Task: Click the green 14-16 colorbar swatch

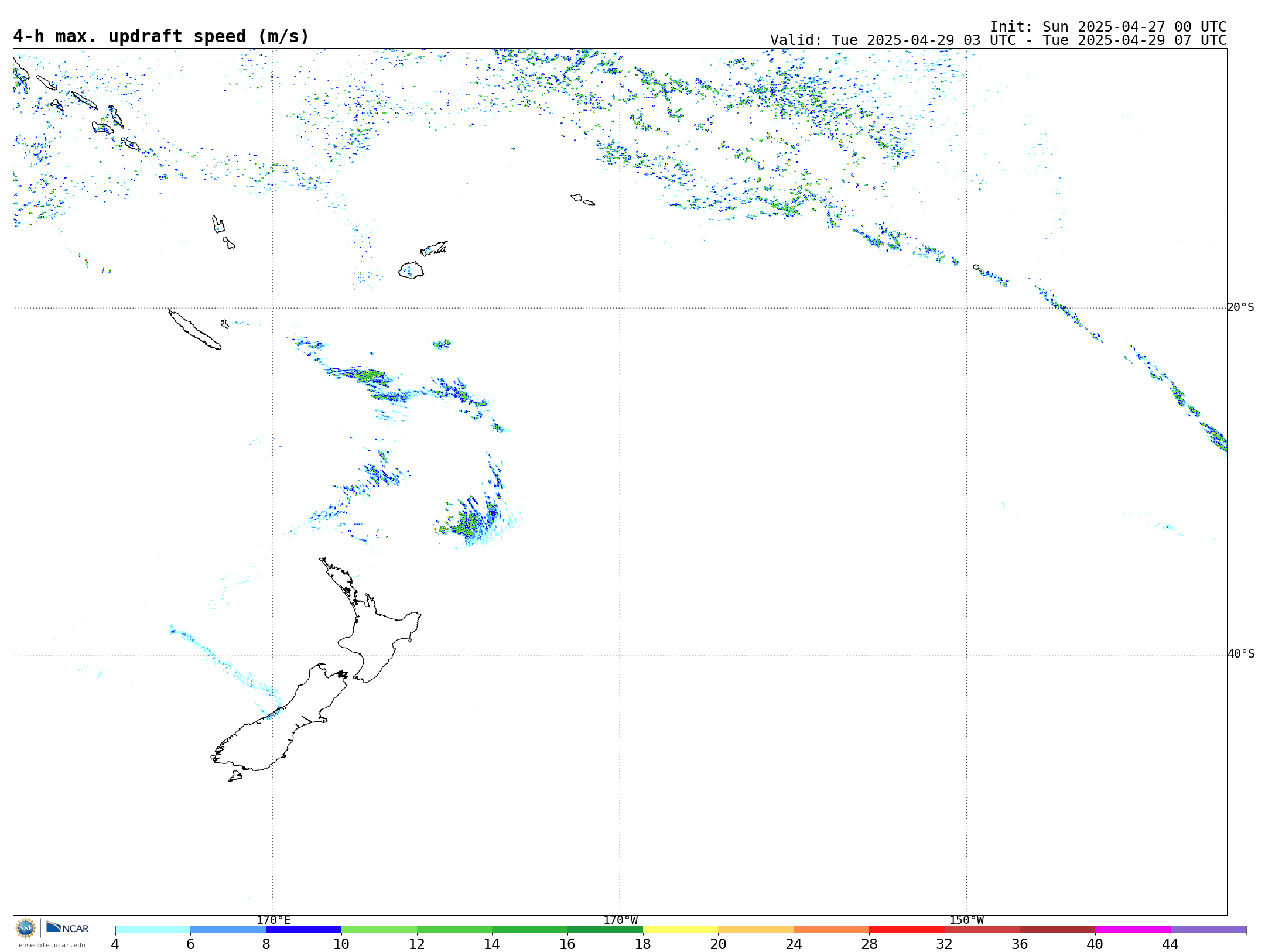Action: (x=529, y=930)
